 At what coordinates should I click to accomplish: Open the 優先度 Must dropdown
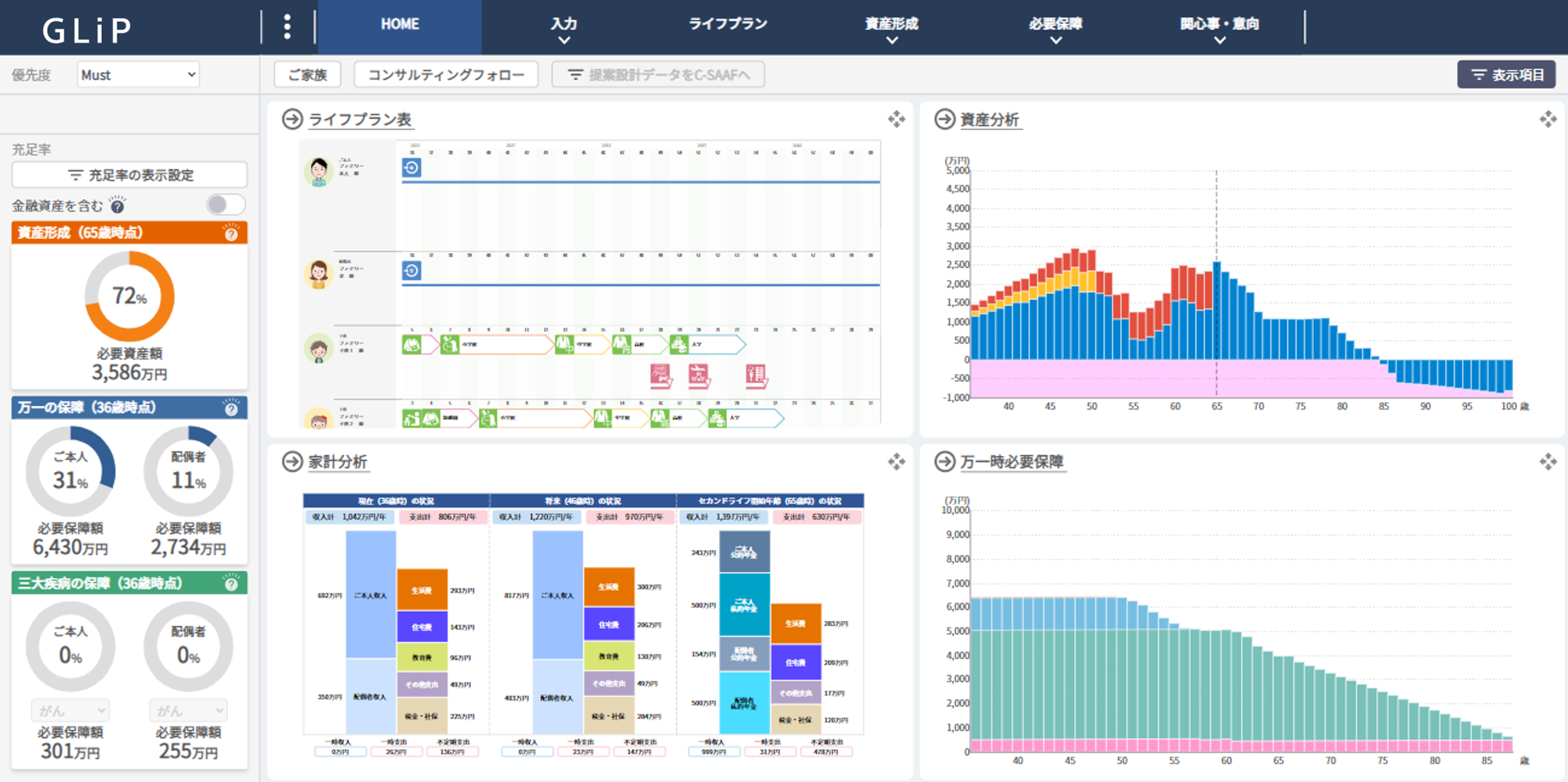click(x=138, y=75)
